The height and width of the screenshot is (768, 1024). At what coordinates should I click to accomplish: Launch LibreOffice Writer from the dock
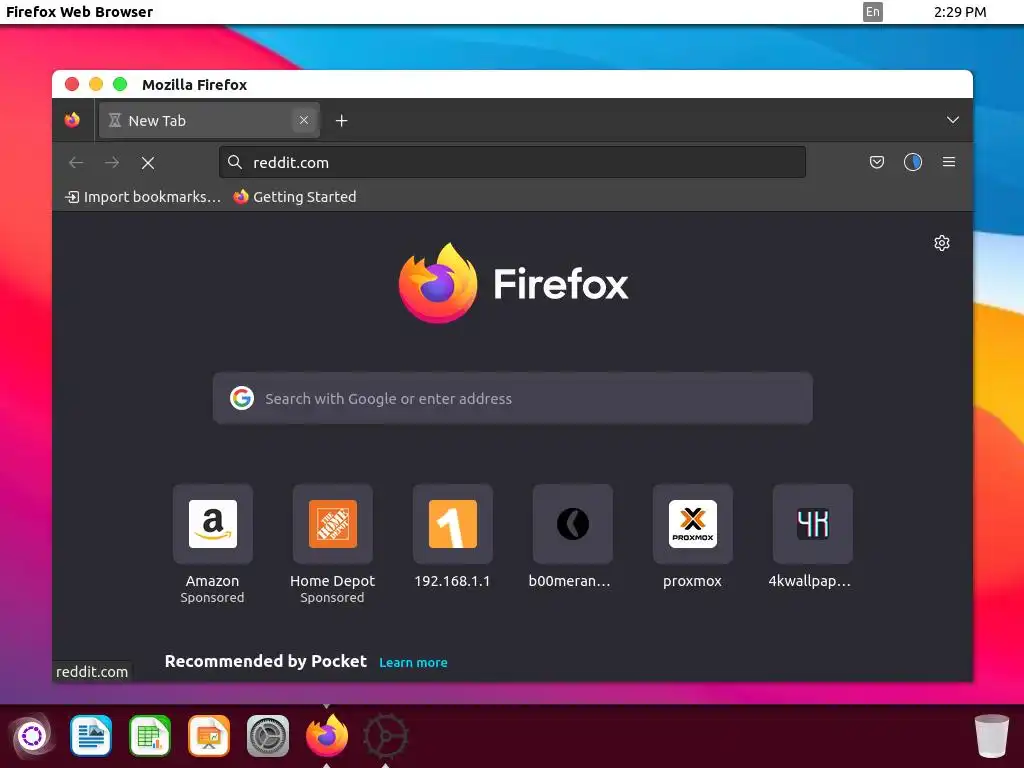point(91,736)
